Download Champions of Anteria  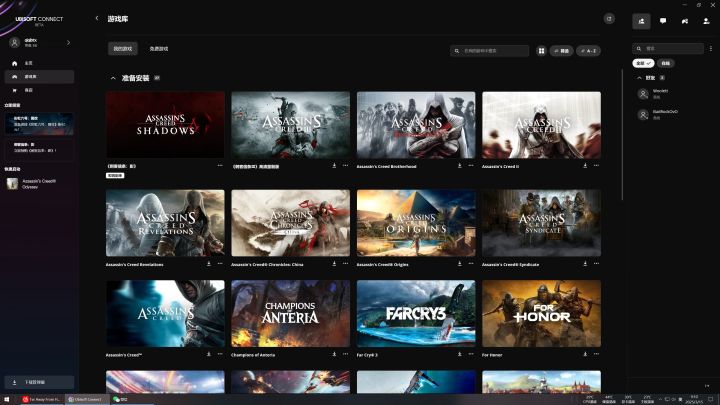coord(334,354)
